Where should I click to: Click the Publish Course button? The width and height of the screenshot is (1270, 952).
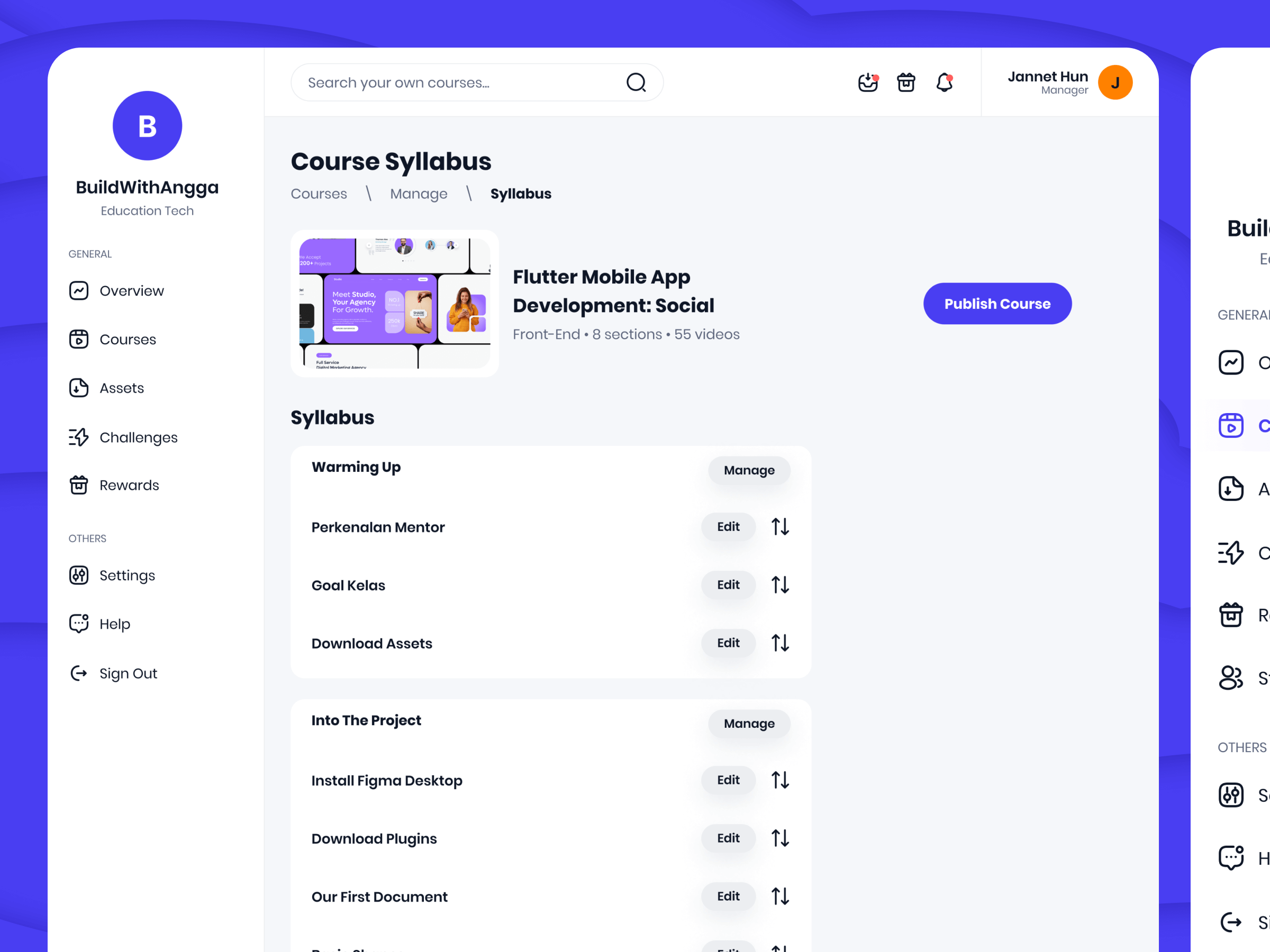pos(997,304)
